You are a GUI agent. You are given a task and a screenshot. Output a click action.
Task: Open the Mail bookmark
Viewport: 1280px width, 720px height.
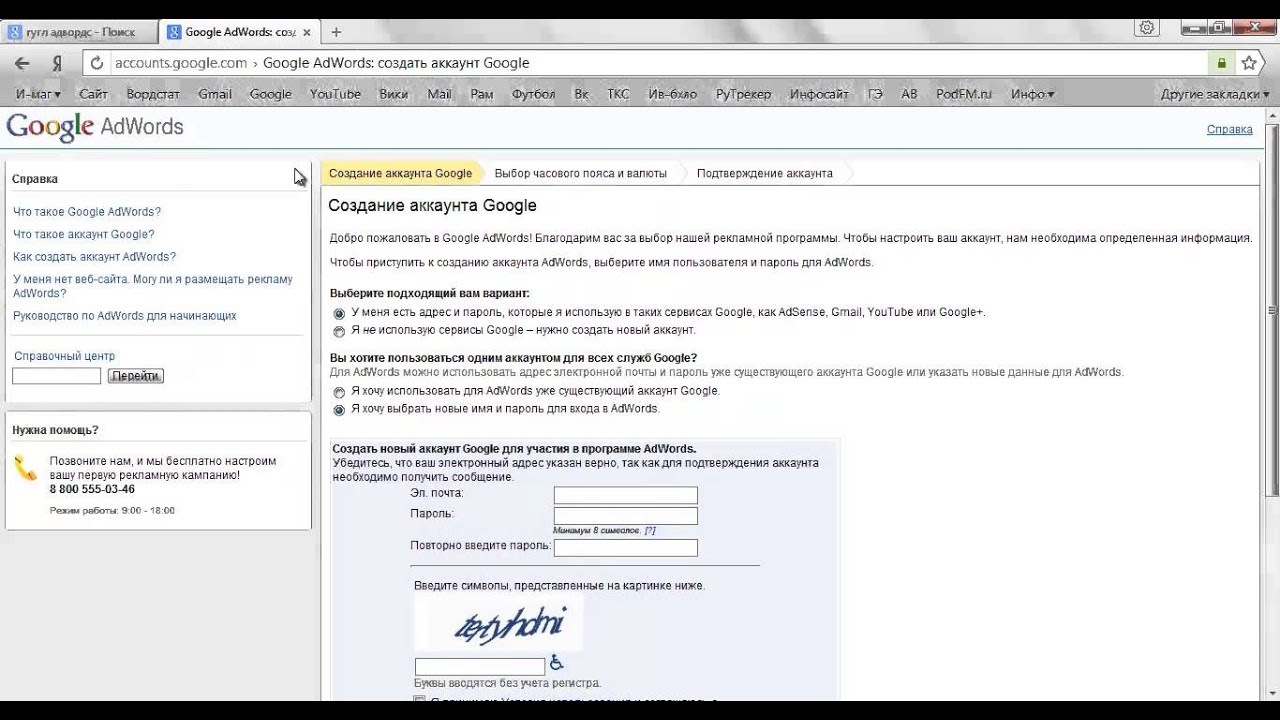[440, 94]
